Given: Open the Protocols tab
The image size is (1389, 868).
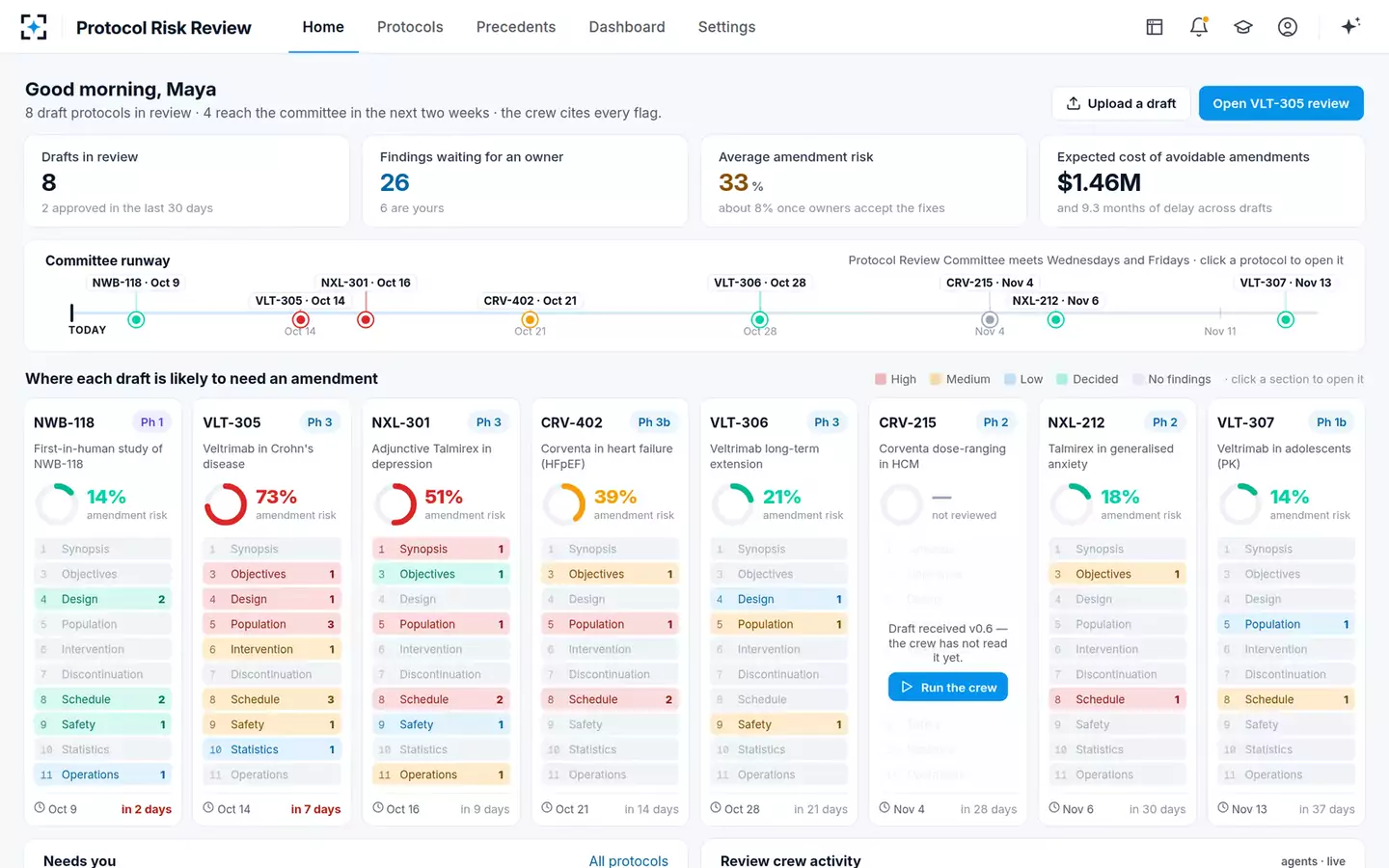Looking at the screenshot, I should click(410, 27).
